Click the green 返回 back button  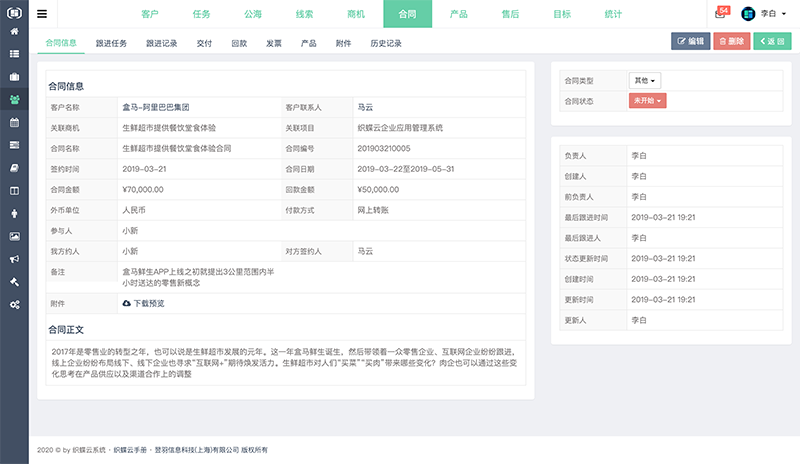772,41
